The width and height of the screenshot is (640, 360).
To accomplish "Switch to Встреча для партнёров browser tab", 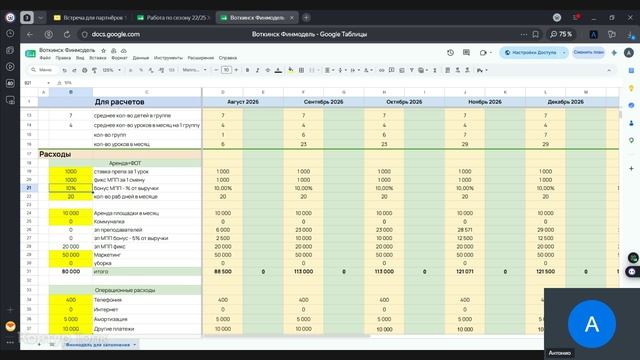I will click(91, 18).
